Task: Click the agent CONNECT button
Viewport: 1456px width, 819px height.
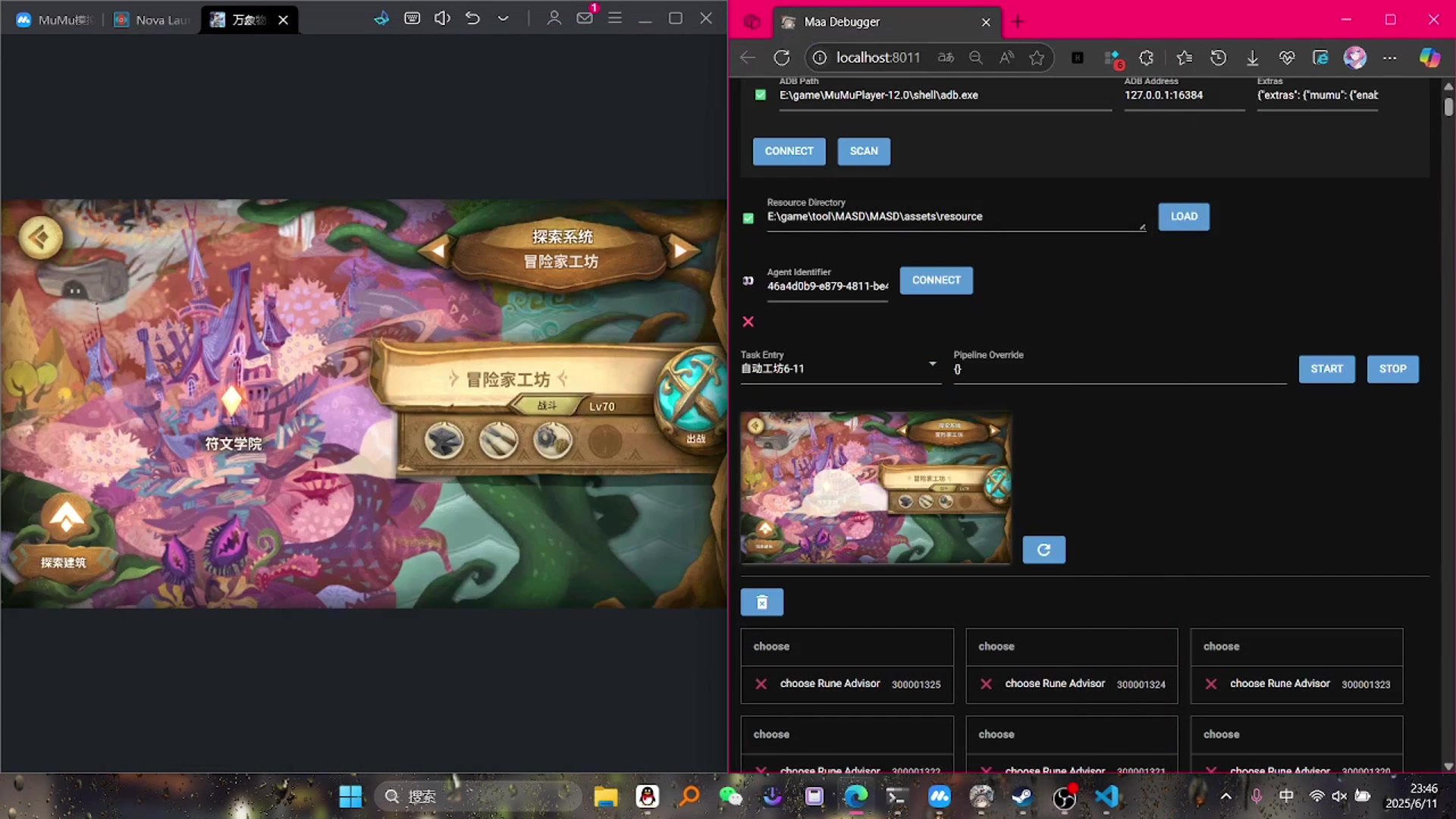Action: pos(936,280)
